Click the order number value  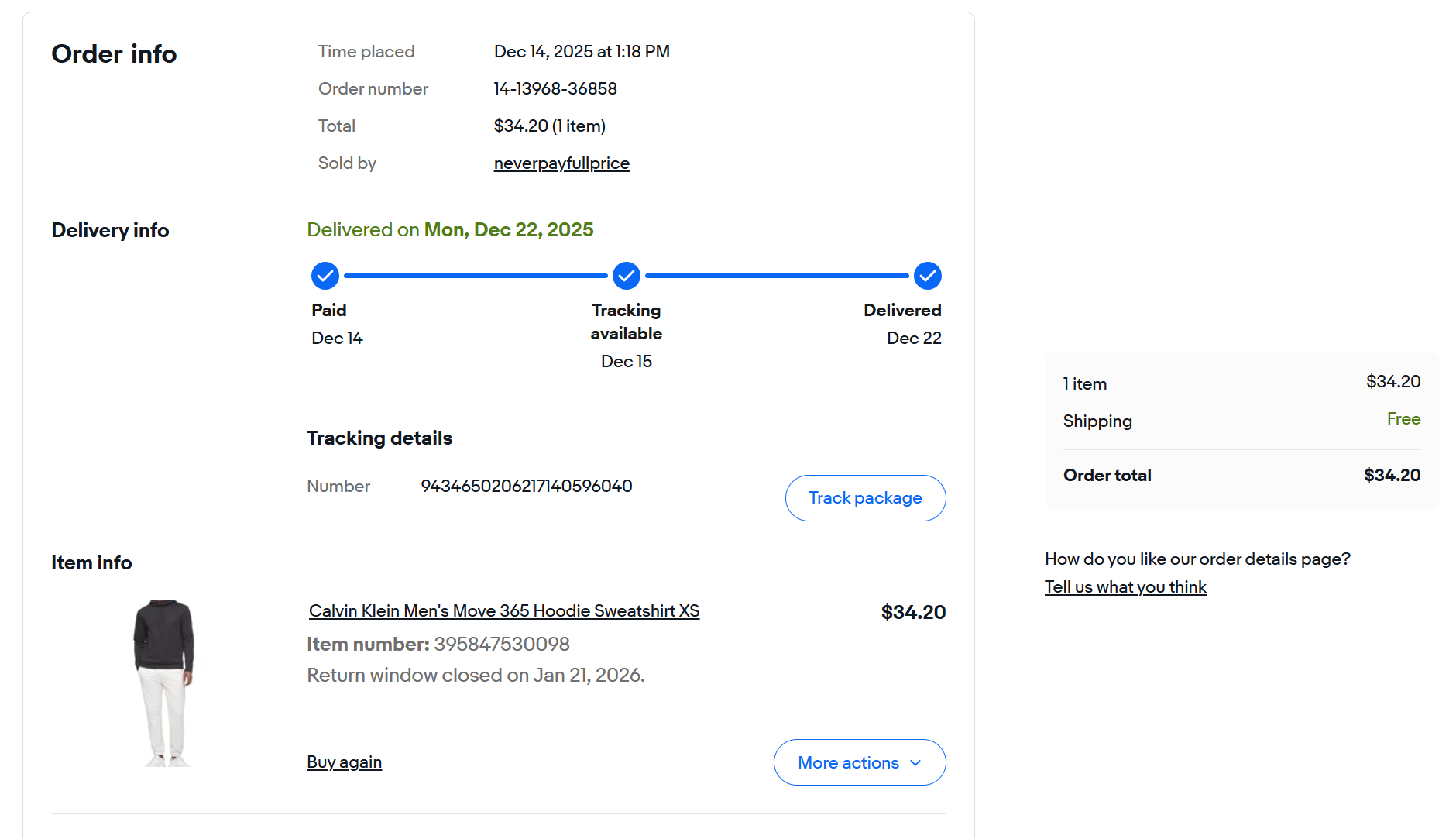(555, 89)
